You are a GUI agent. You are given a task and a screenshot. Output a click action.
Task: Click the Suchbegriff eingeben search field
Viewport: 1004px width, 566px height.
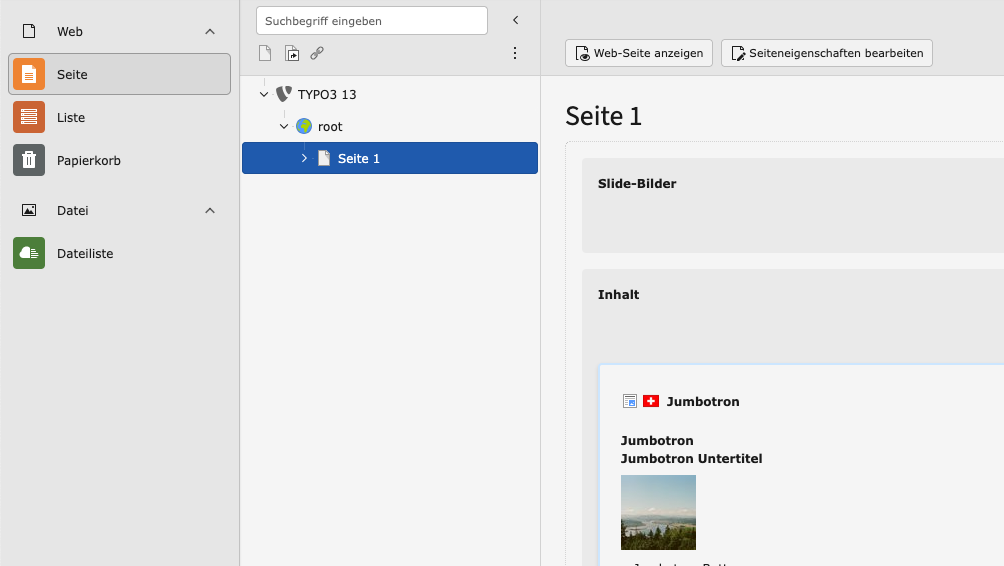coord(371,21)
